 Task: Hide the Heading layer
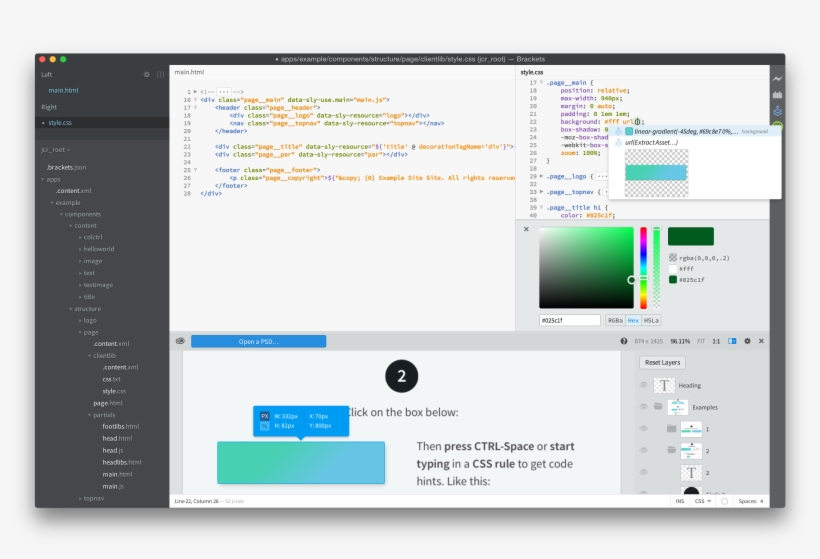pyautogui.click(x=643, y=385)
